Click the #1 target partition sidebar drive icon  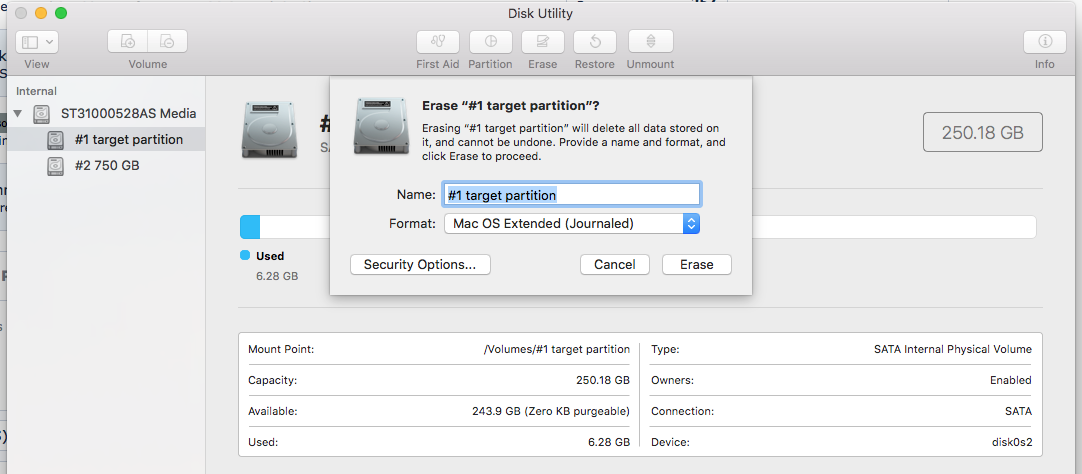[56, 140]
